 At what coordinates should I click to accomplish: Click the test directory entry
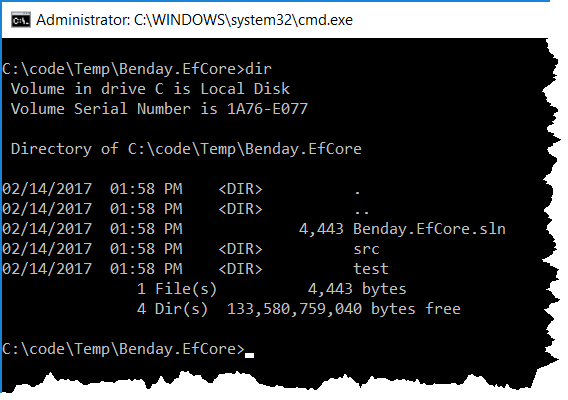371,269
